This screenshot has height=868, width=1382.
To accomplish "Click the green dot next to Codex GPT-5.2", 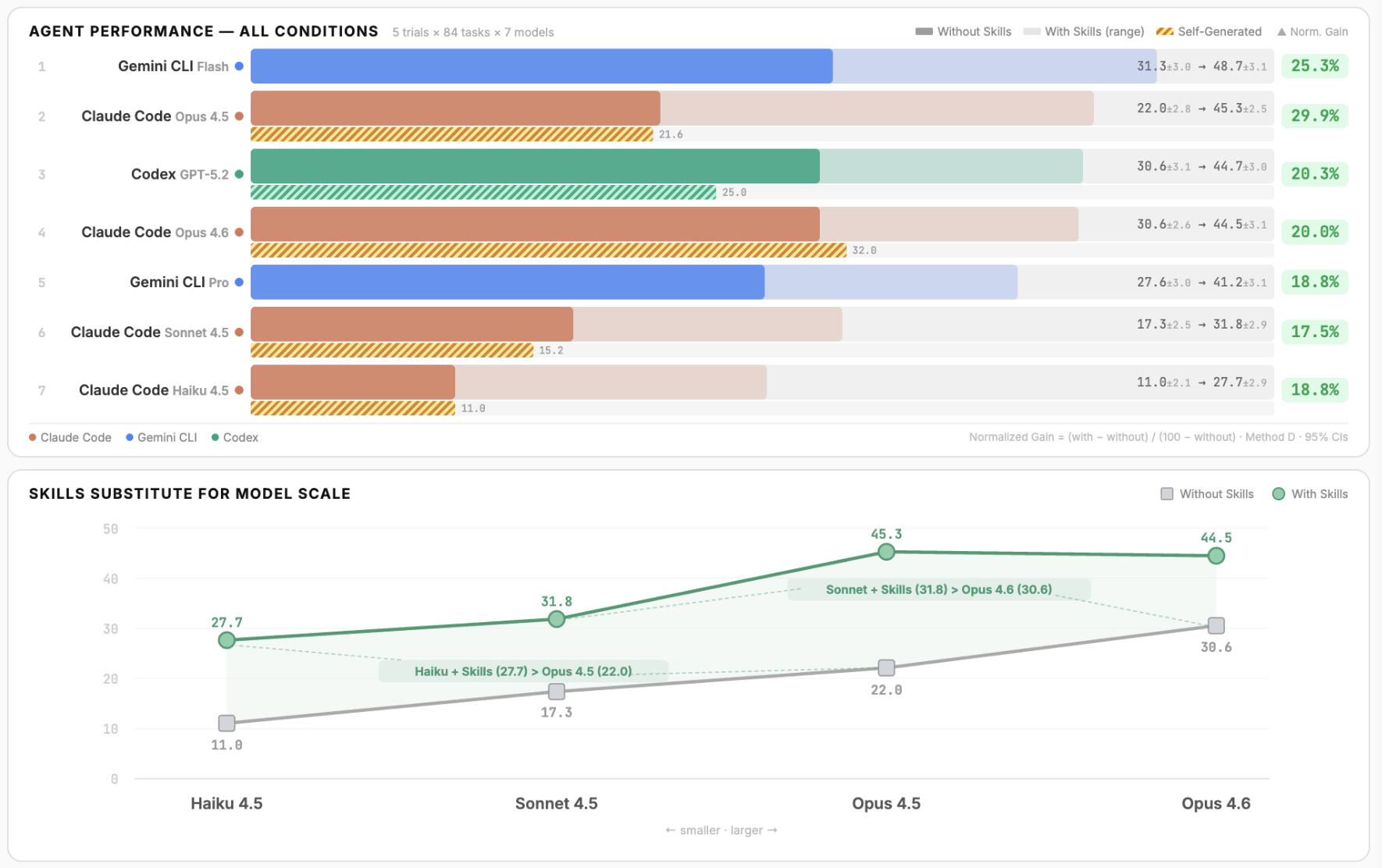I will 239,174.
